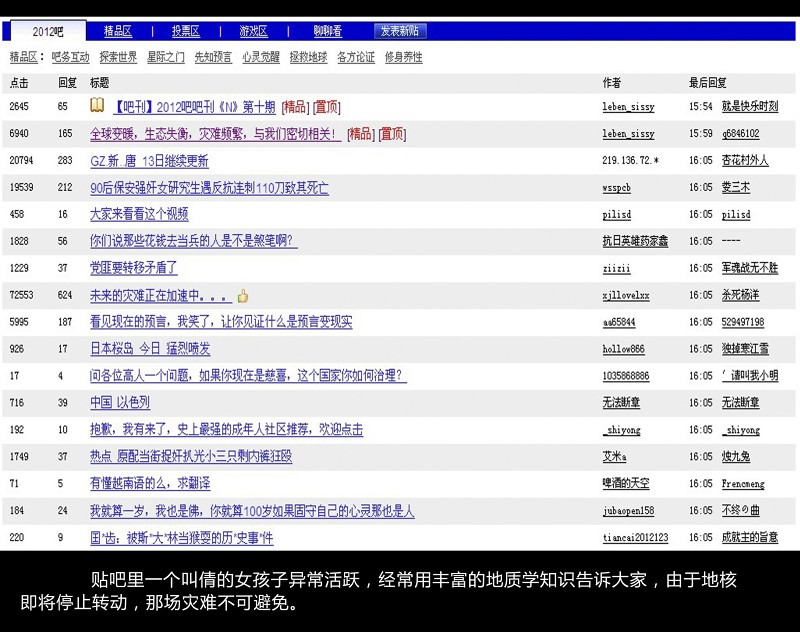Open the 修身养性 category link
The image size is (800, 632).
click(404, 57)
